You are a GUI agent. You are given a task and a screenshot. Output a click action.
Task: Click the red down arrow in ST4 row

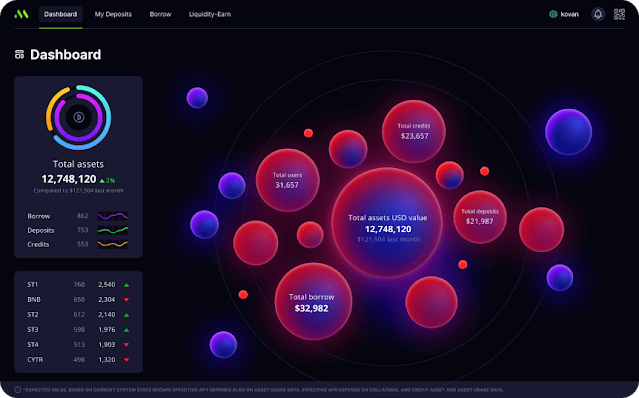click(126, 345)
